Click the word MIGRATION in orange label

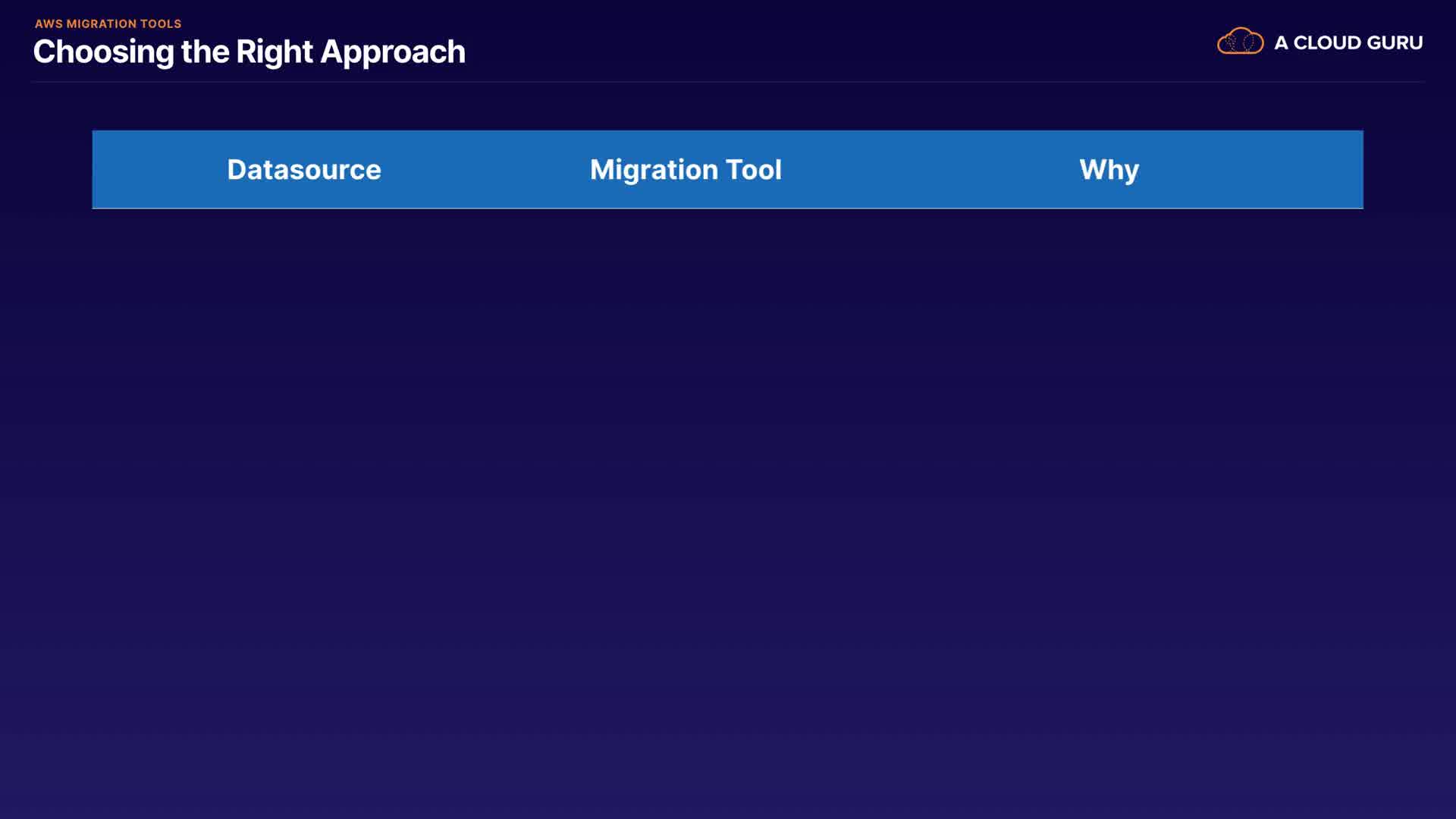point(101,24)
